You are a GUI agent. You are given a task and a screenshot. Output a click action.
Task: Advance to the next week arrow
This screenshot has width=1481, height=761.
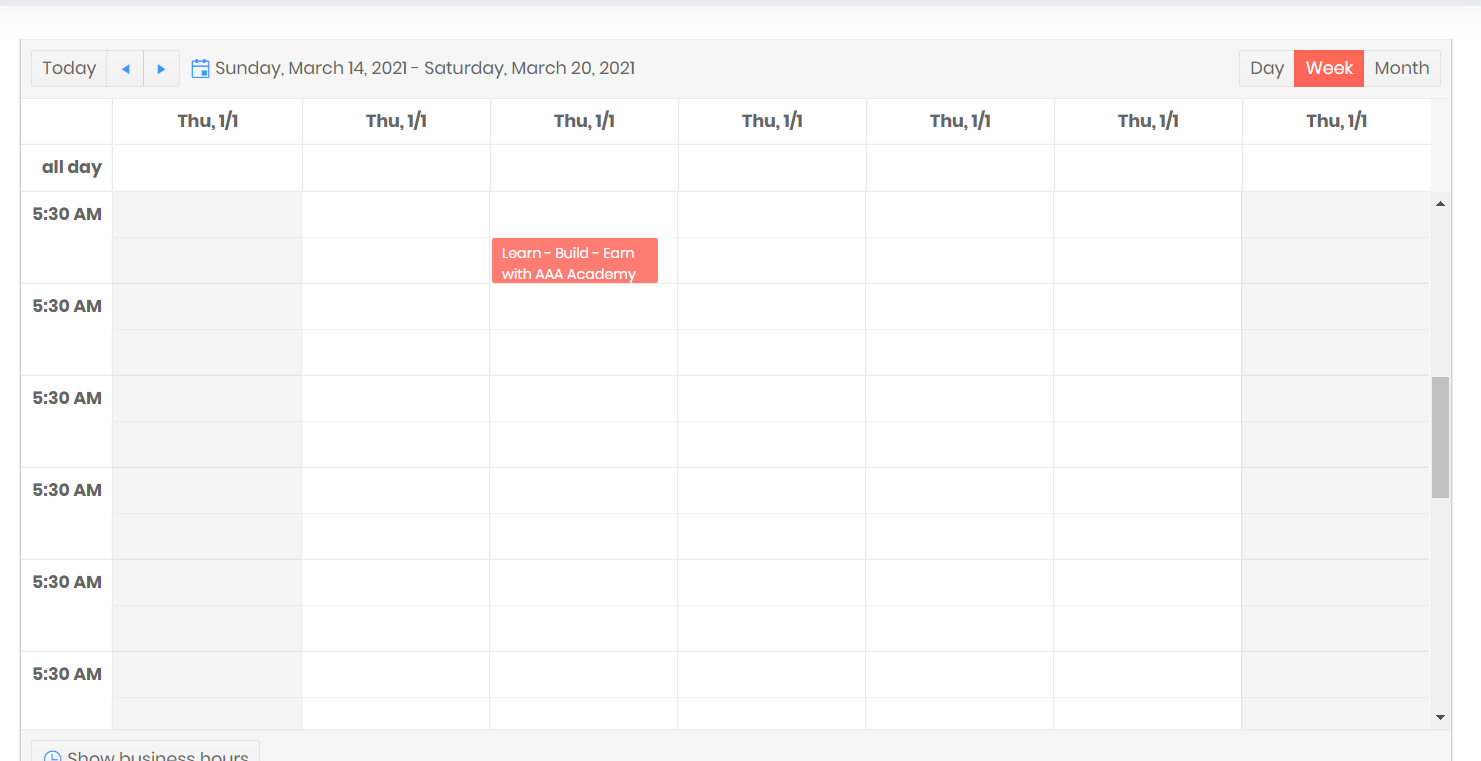pyautogui.click(x=162, y=69)
